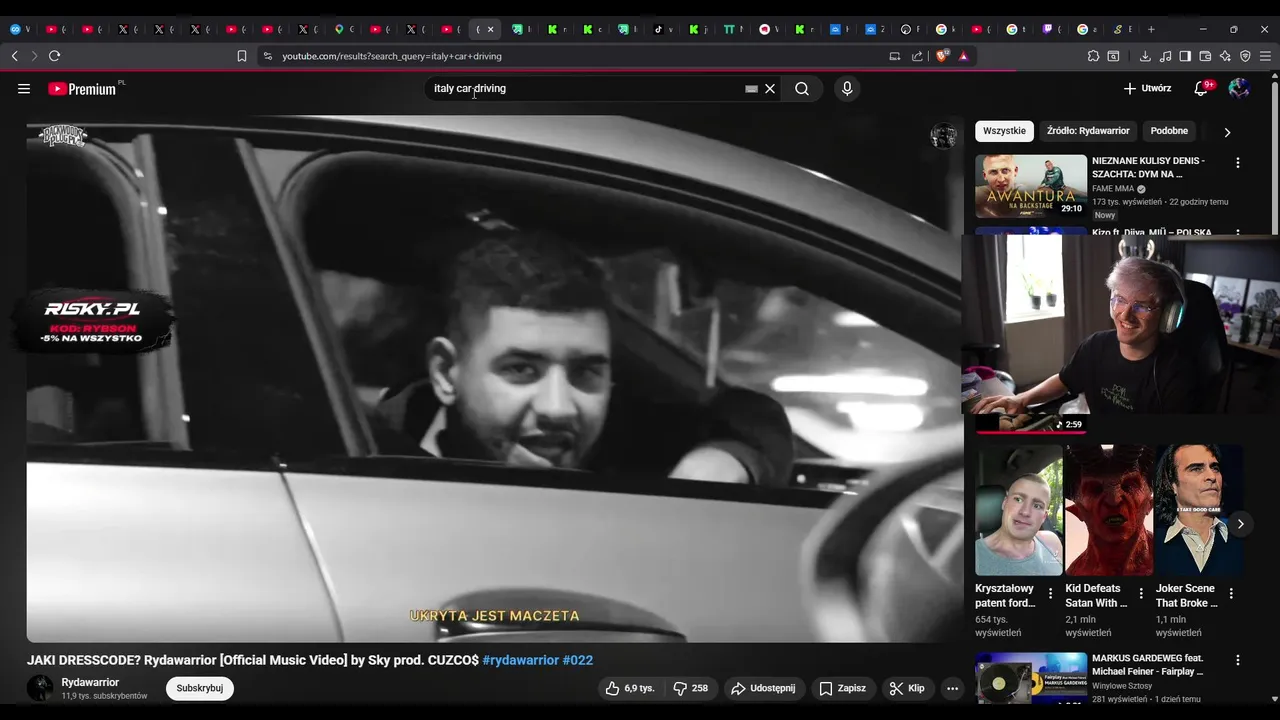Select the Źródło: Rydawarrior filter chip
Image resolution: width=1280 pixels, height=720 pixels.
pyautogui.click(x=1088, y=131)
